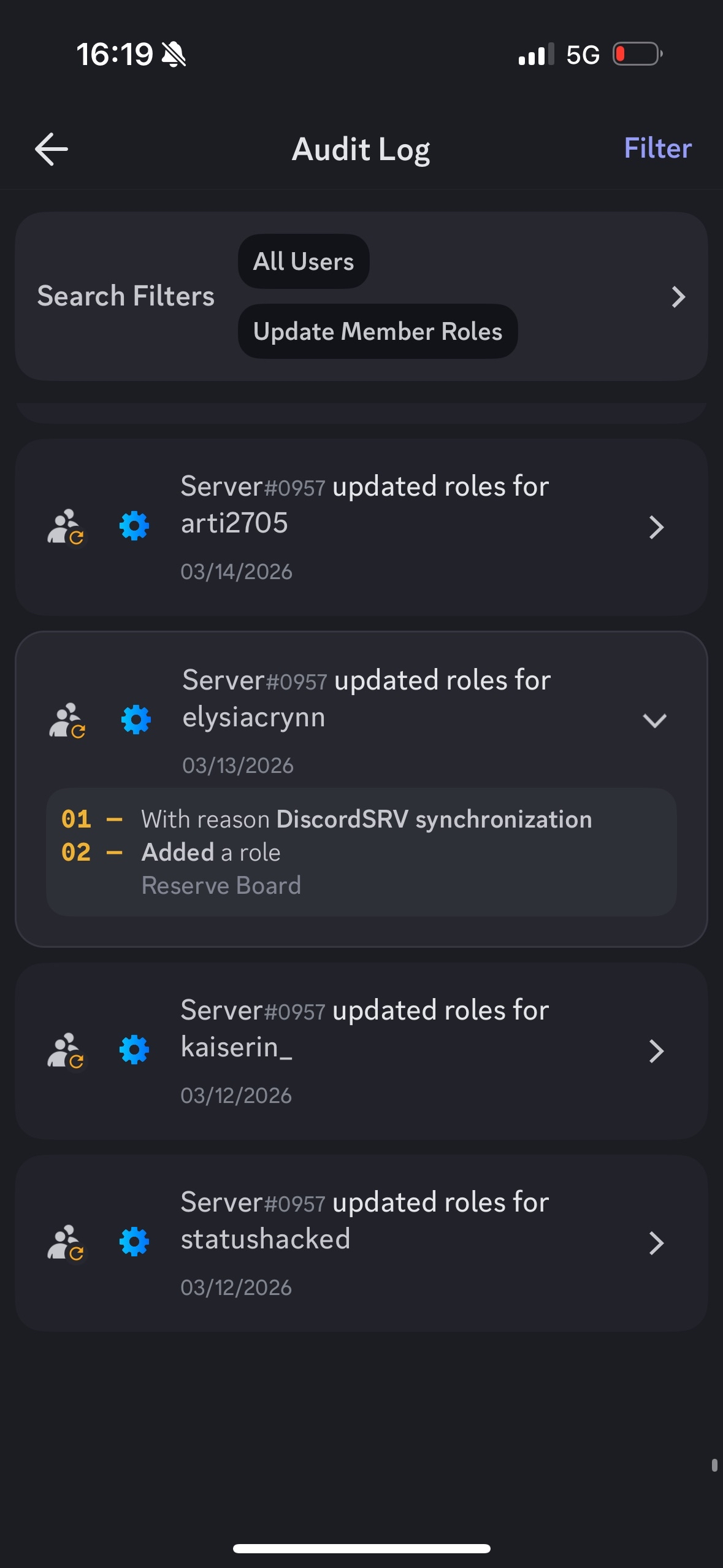
Task: Tap blue gear avatar on arti2705 entry
Action: tap(134, 526)
